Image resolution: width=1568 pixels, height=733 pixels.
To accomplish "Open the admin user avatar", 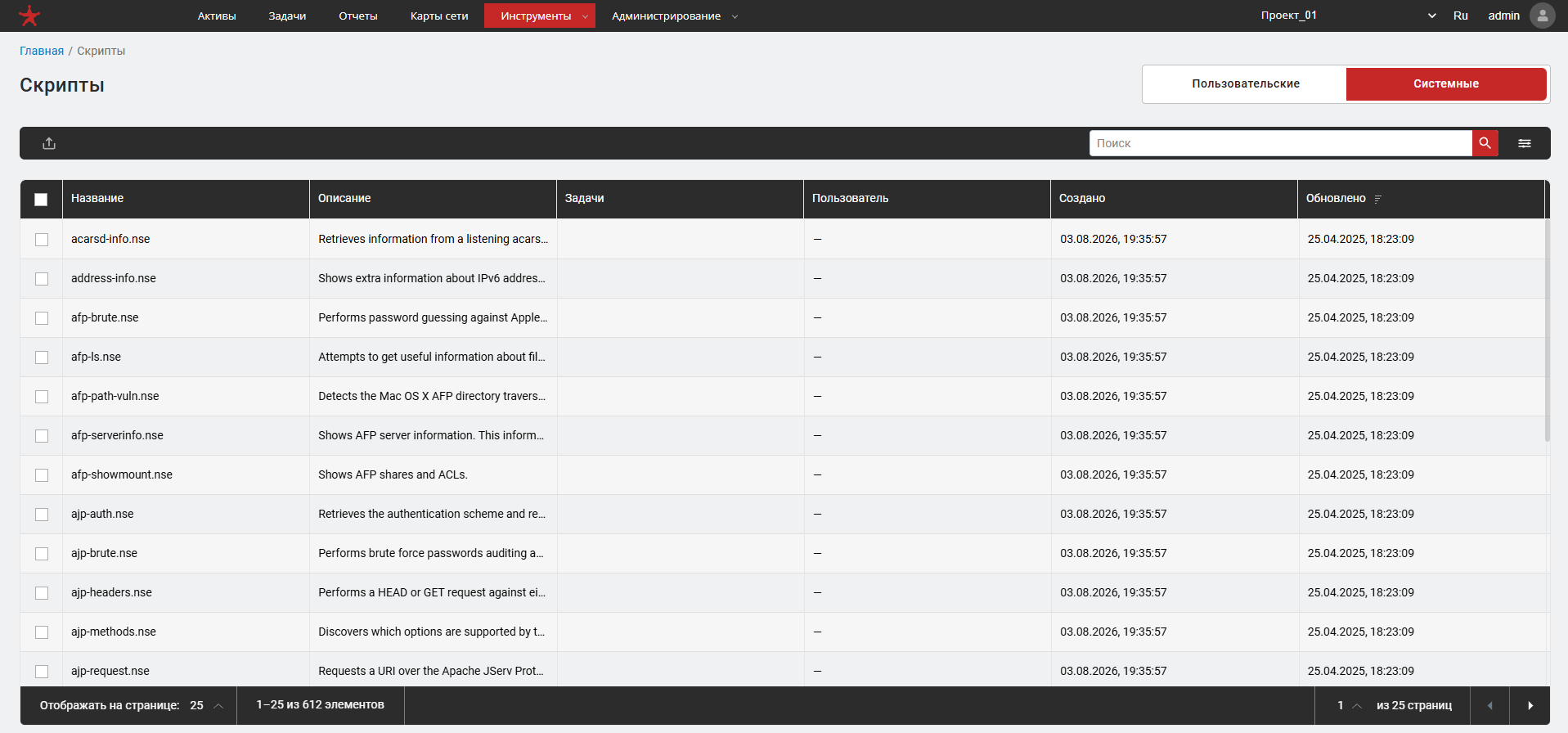I will click(x=1542, y=16).
